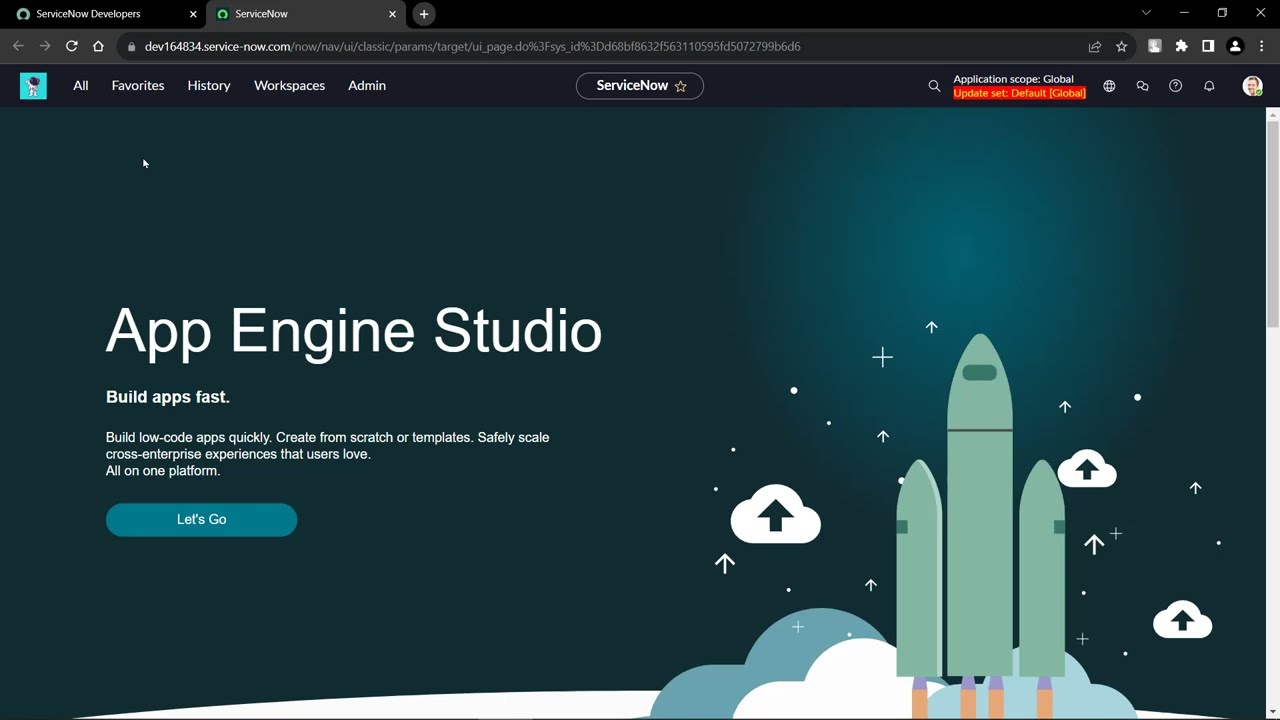The width and height of the screenshot is (1280, 720).
Task: Click the Let's Go button
Action: 201,520
